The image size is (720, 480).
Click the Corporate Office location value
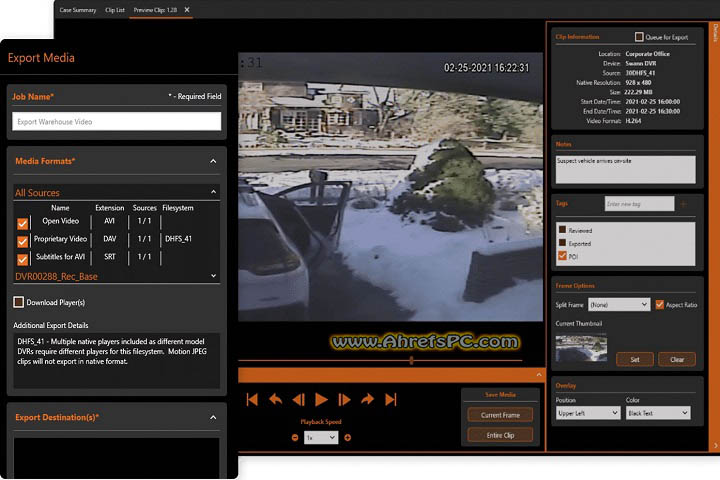coord(647,54)
